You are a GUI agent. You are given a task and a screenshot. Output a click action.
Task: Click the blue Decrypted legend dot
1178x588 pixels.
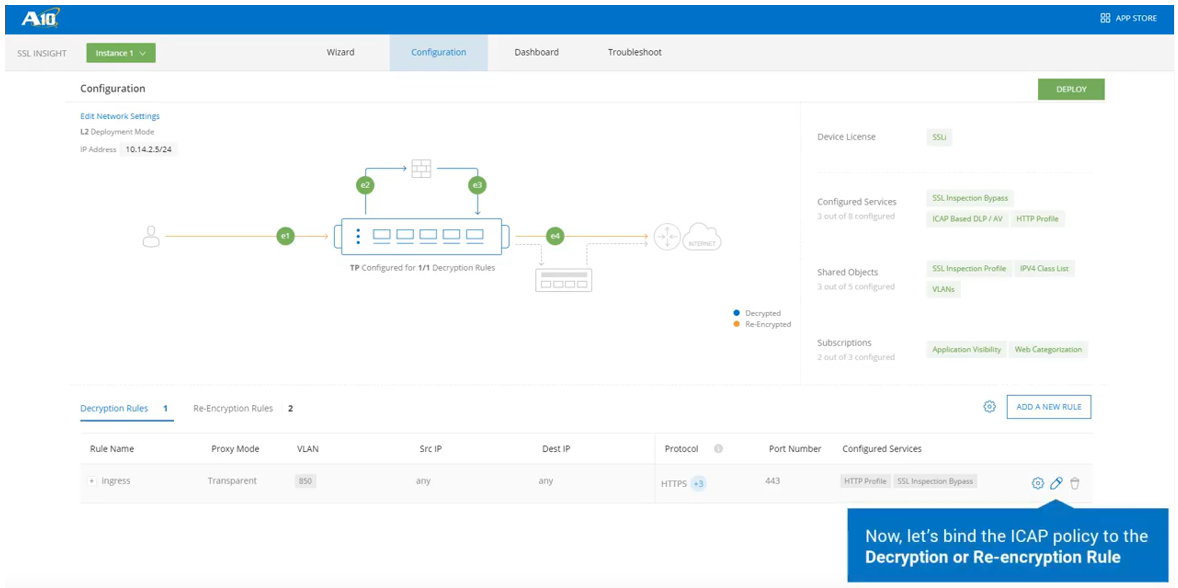pos(736,312)
